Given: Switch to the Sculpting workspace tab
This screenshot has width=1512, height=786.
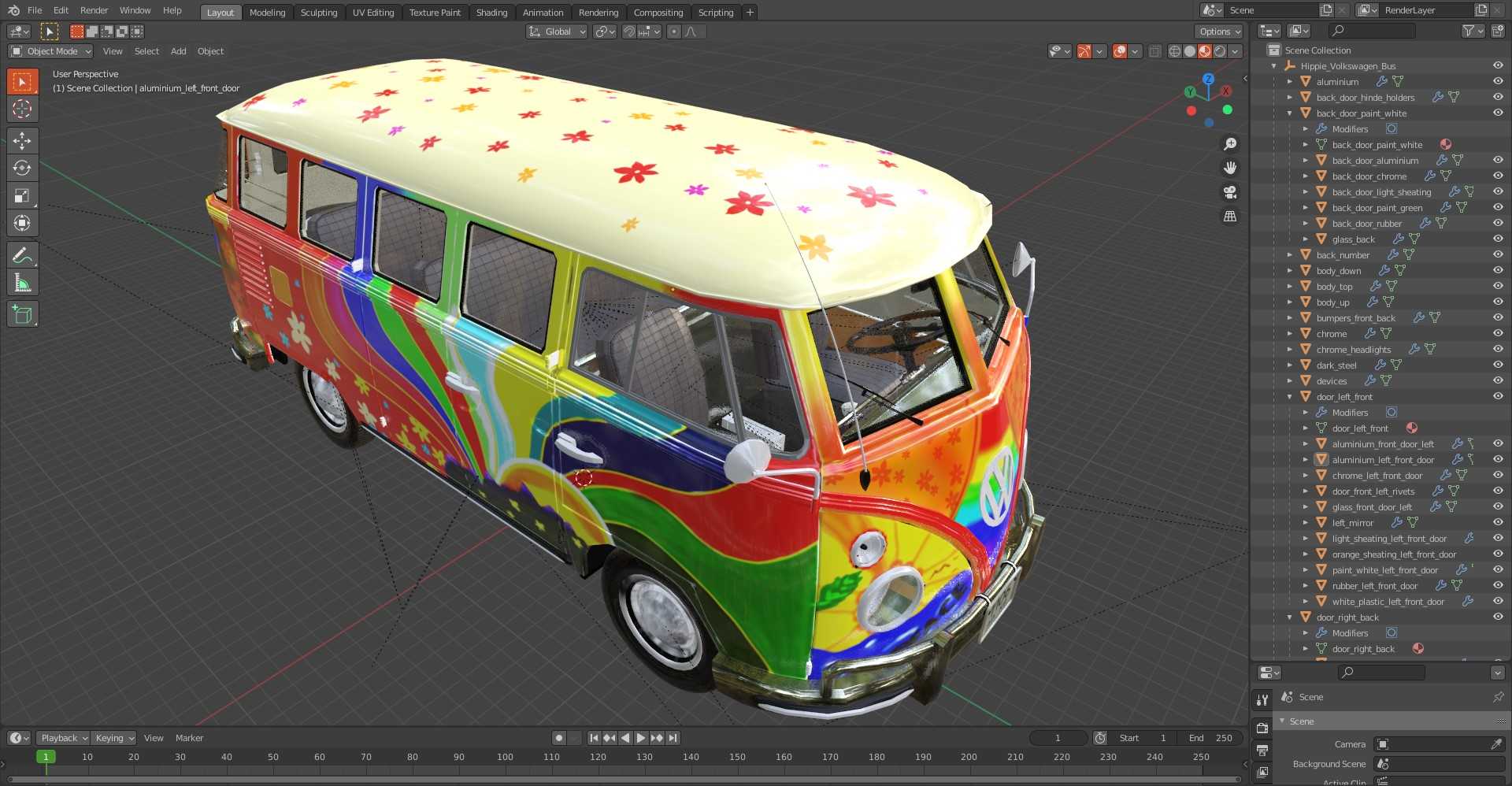Looking at the screenshot, I should [x=319, y=12].
